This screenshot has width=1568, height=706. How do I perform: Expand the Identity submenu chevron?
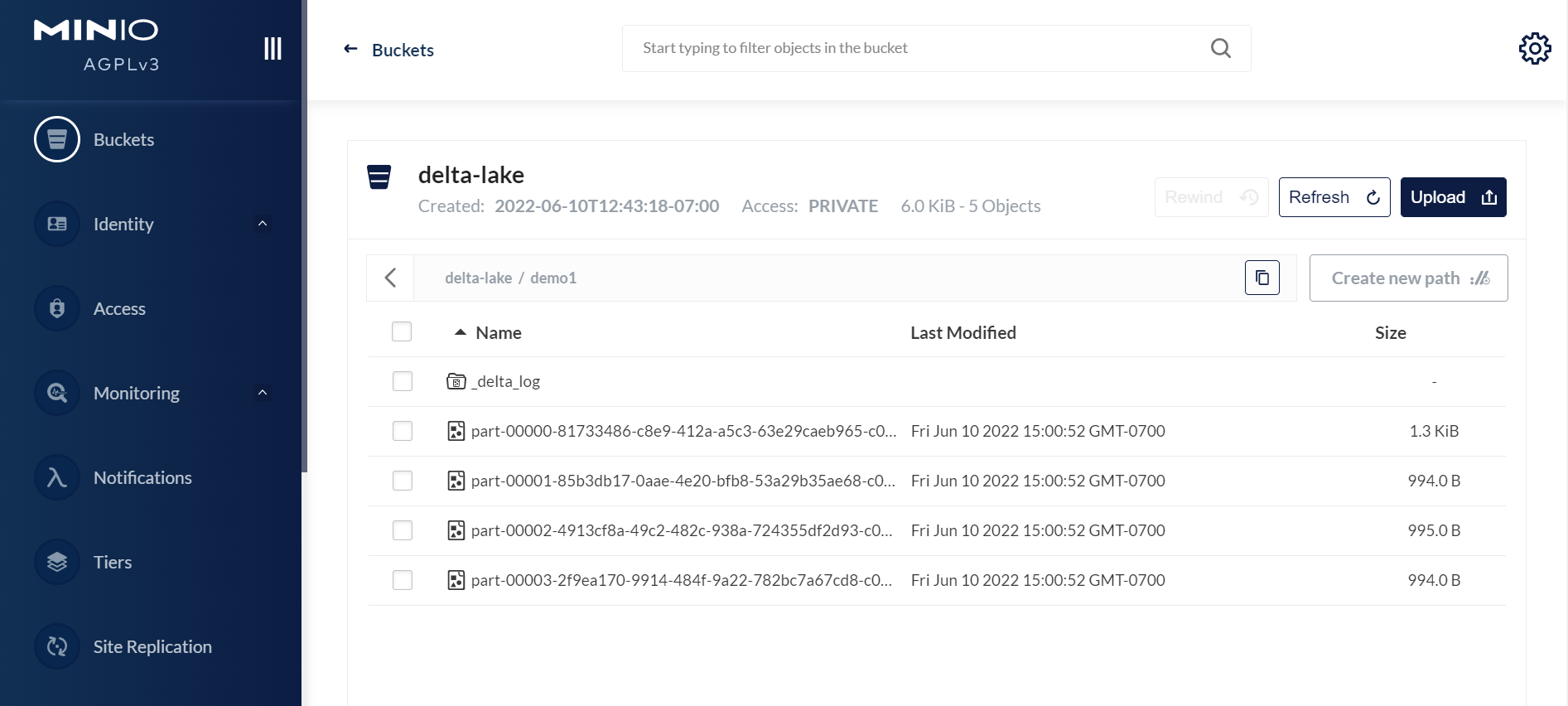[x=263, y=224]
